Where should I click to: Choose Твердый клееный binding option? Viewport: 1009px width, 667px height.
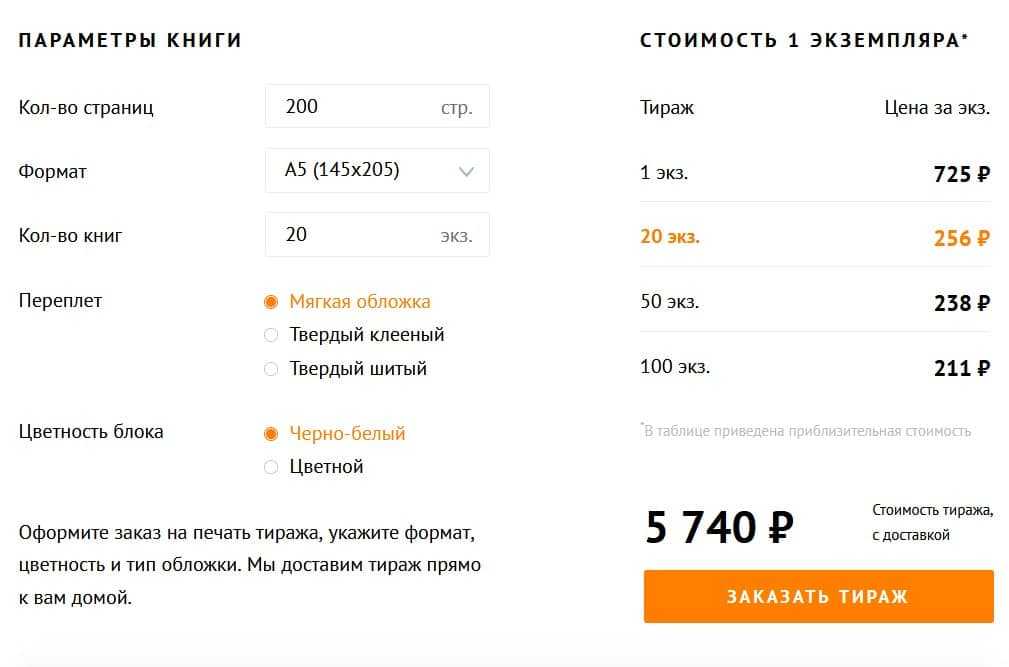tap(271, 336)
